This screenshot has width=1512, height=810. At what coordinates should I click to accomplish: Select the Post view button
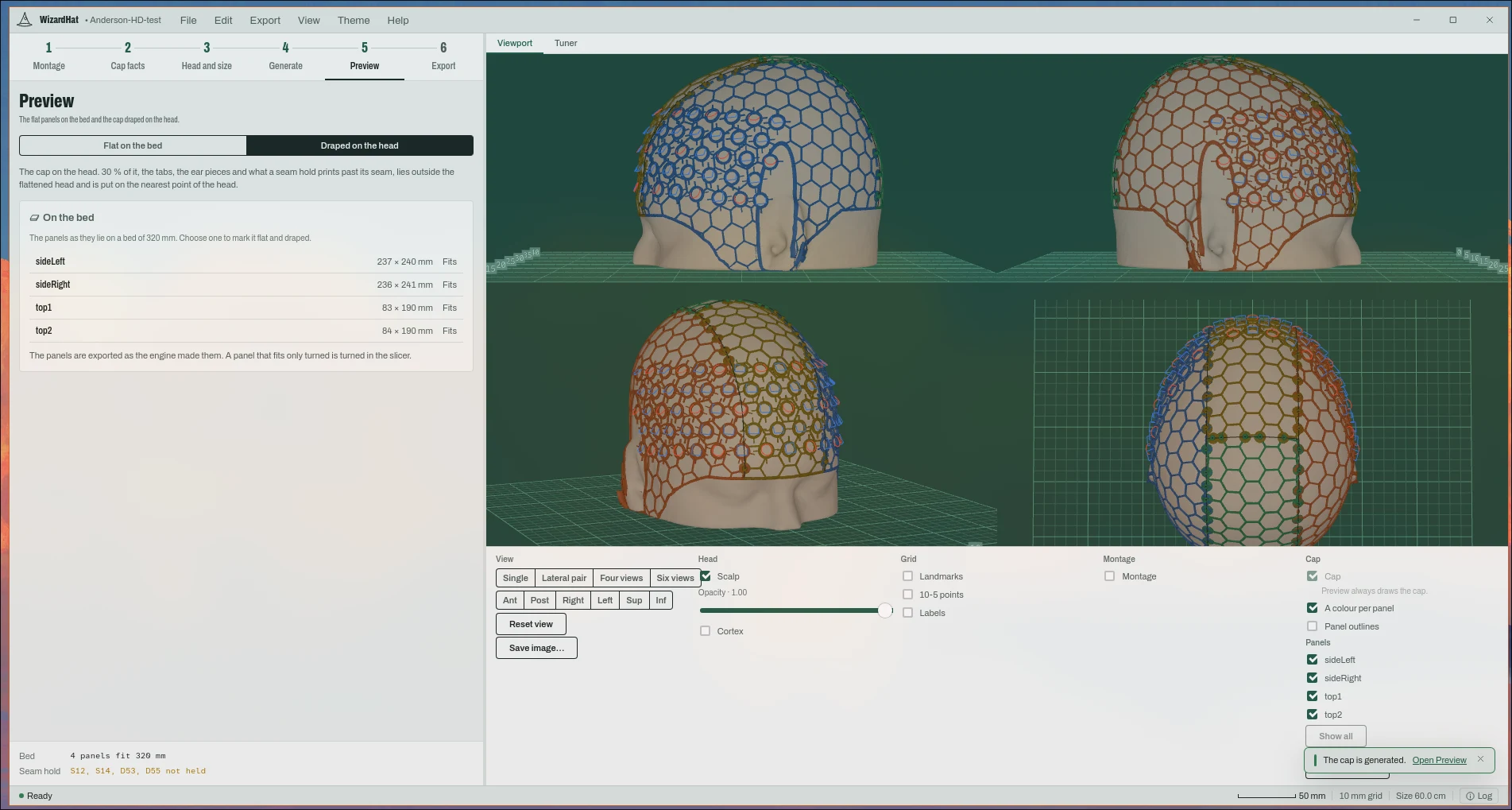(x=539, y=600)
